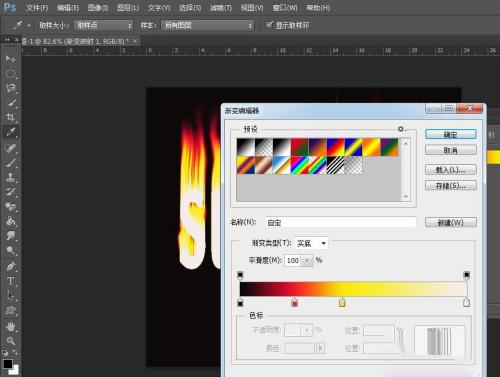Open presets gear menu in gradient editor
Screen dimensions: 500x377
pyautogui.click(x=401, y=129)
